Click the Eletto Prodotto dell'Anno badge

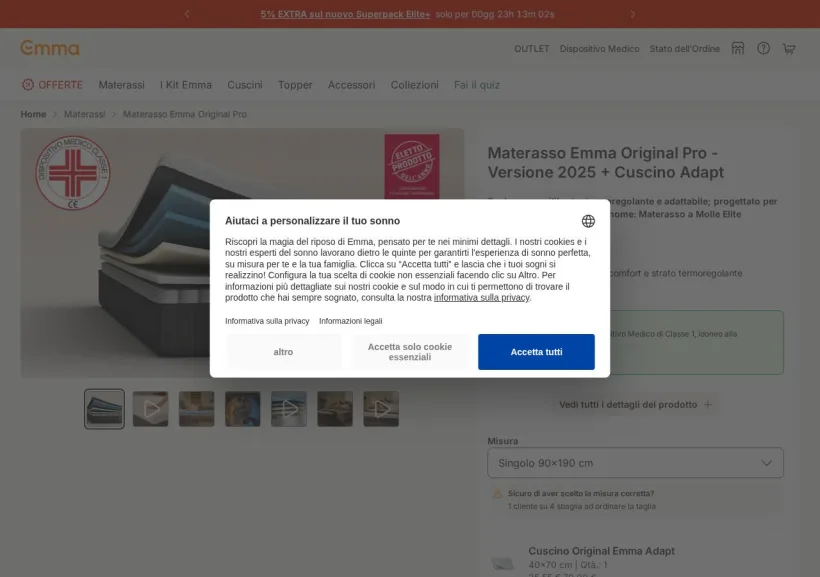pyautogui.click(x=412, y=166)
